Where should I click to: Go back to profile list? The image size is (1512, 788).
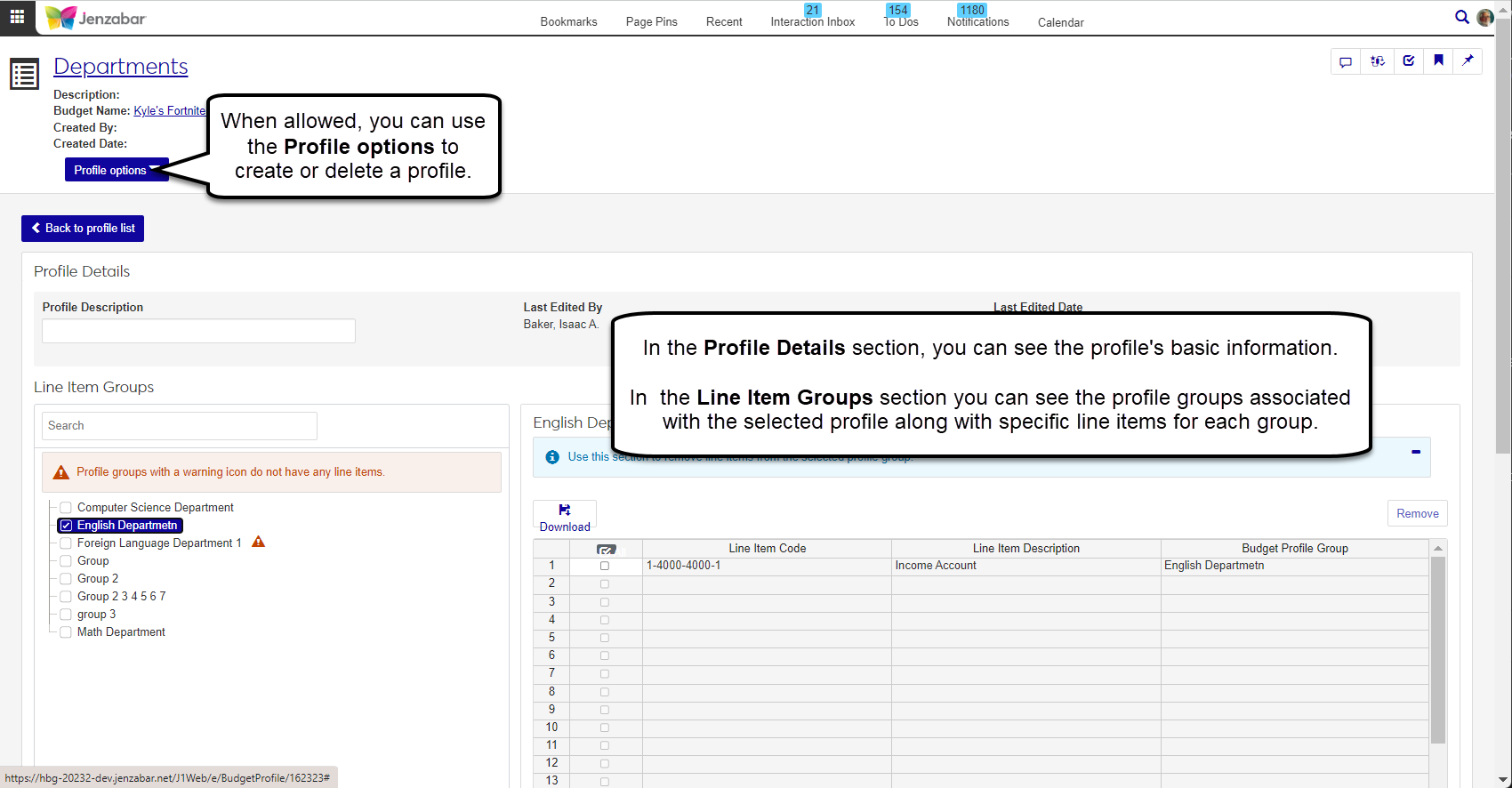coord(83,229)
